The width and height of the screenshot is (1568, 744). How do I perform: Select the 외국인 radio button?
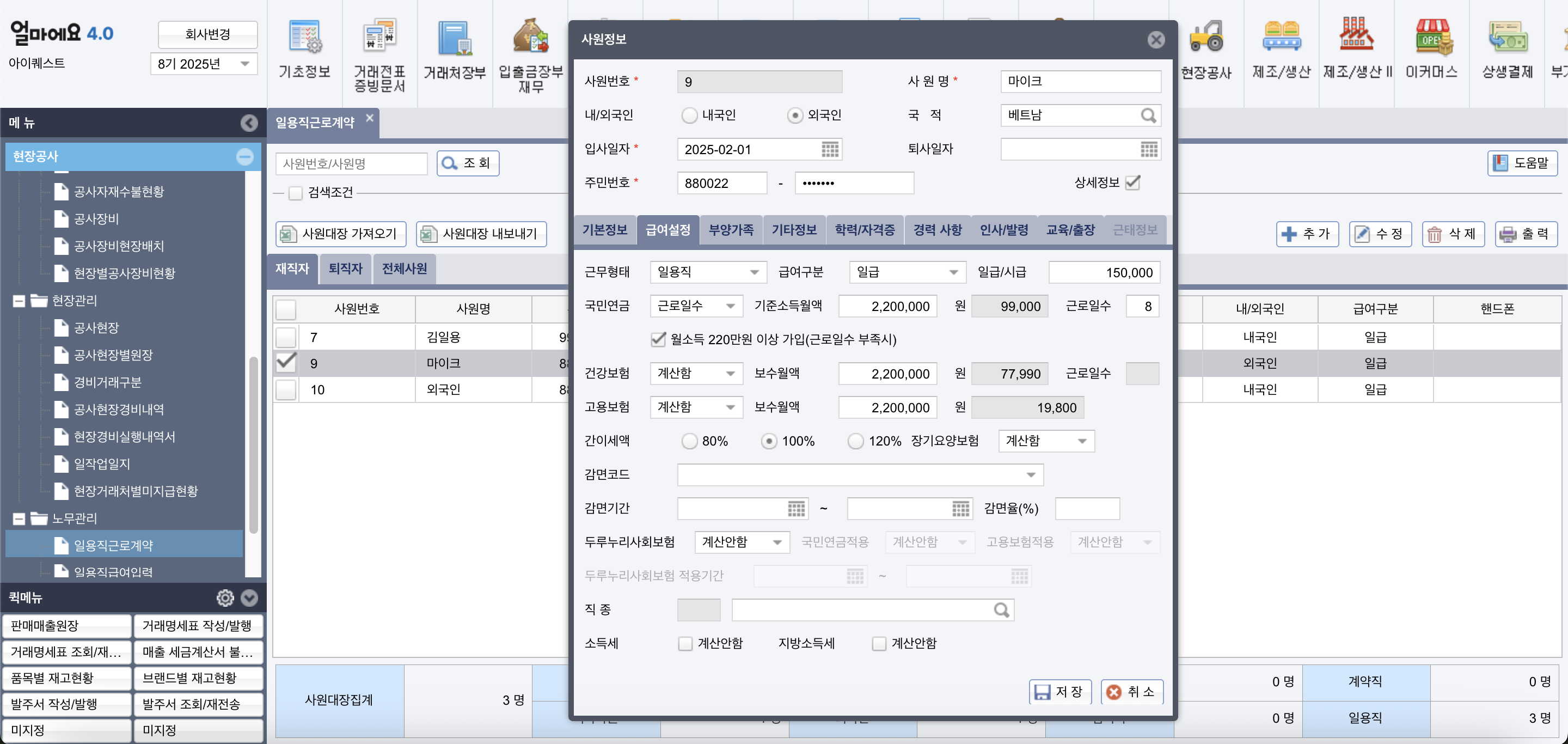click(x=795, y=115)
